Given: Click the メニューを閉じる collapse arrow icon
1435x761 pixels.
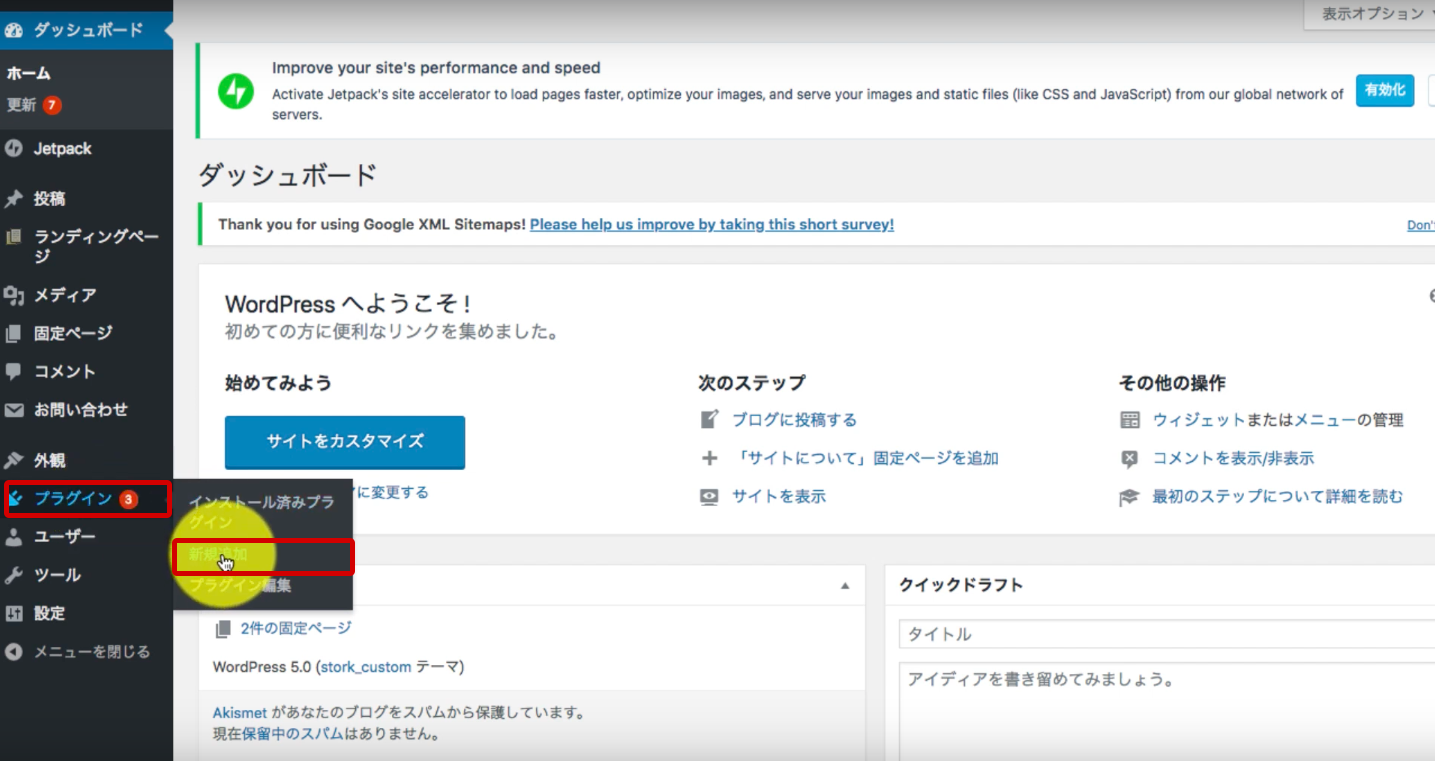Looking at the screenshot, I should click(x=14, y=652).
